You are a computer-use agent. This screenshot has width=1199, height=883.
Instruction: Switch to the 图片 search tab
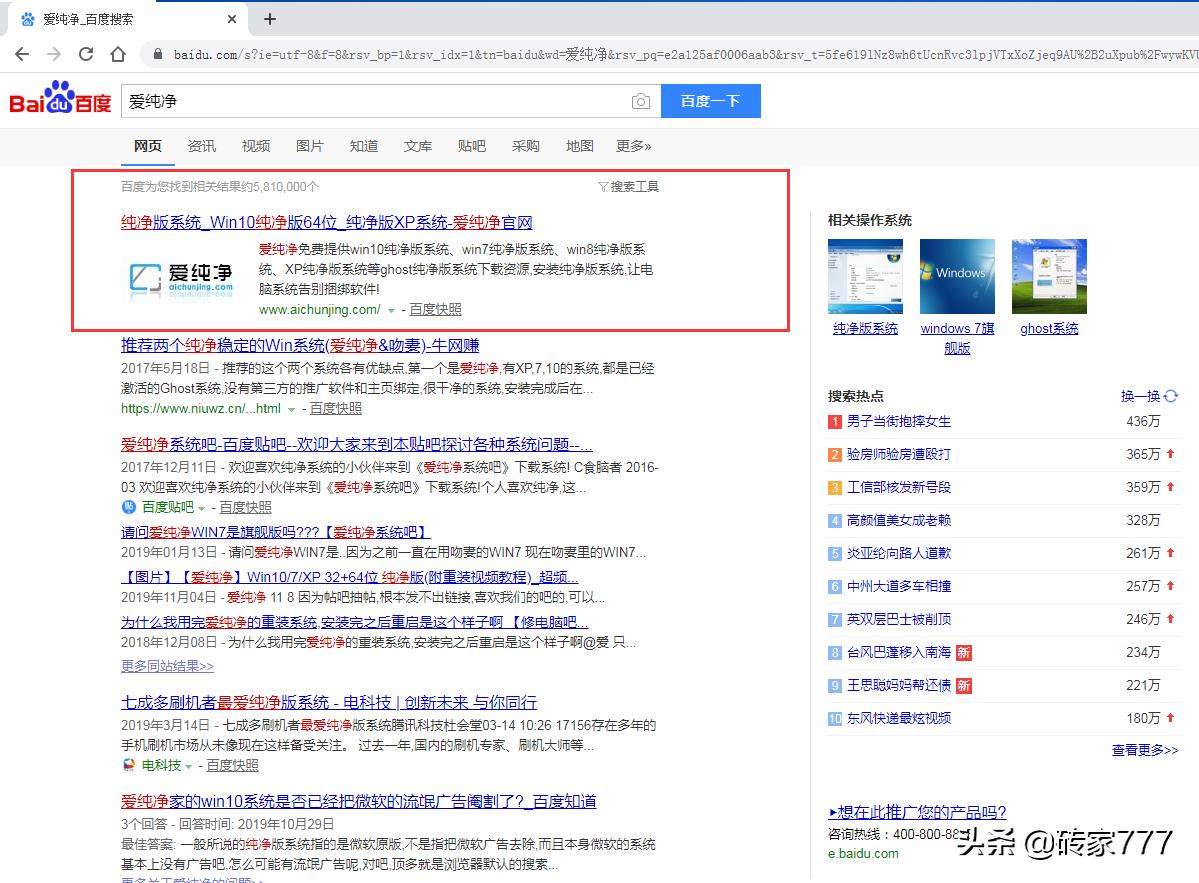click(x=310, y=145)
